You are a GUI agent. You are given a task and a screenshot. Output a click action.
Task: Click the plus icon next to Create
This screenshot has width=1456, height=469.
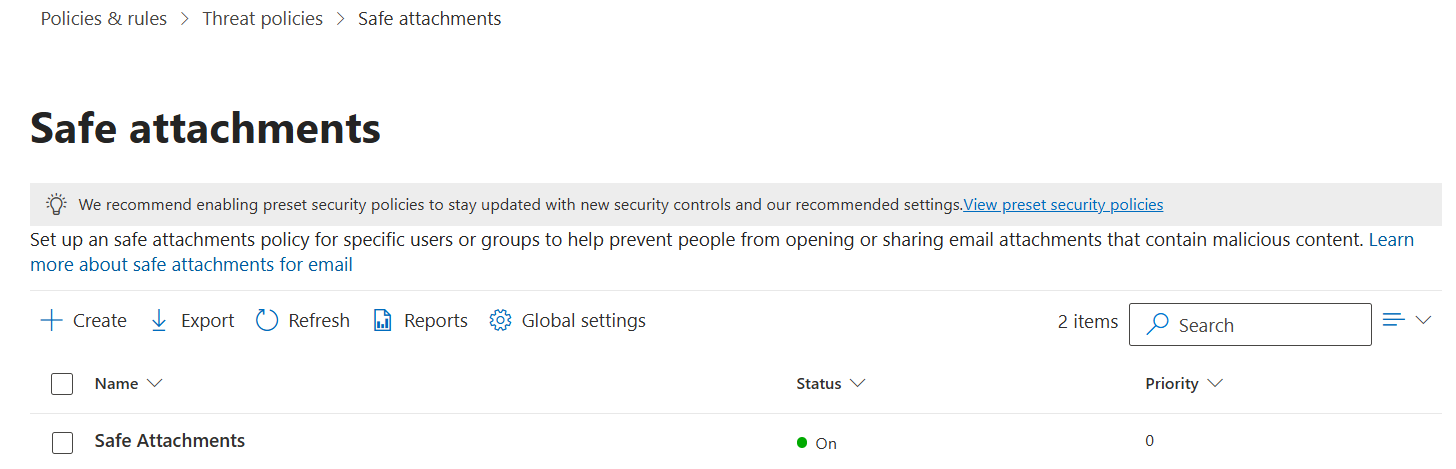click(51, 320)
